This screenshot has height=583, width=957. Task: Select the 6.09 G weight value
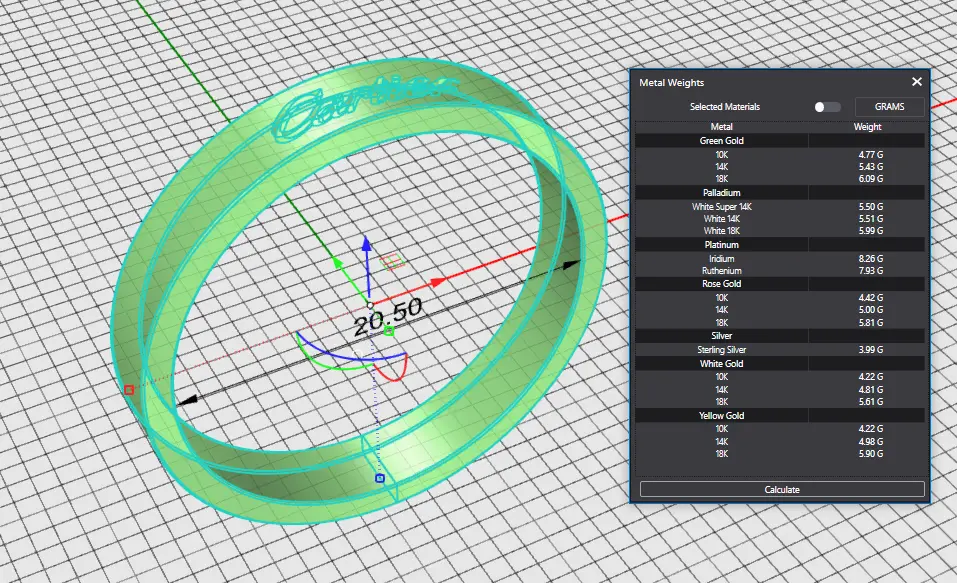click(x=871, y=179)
